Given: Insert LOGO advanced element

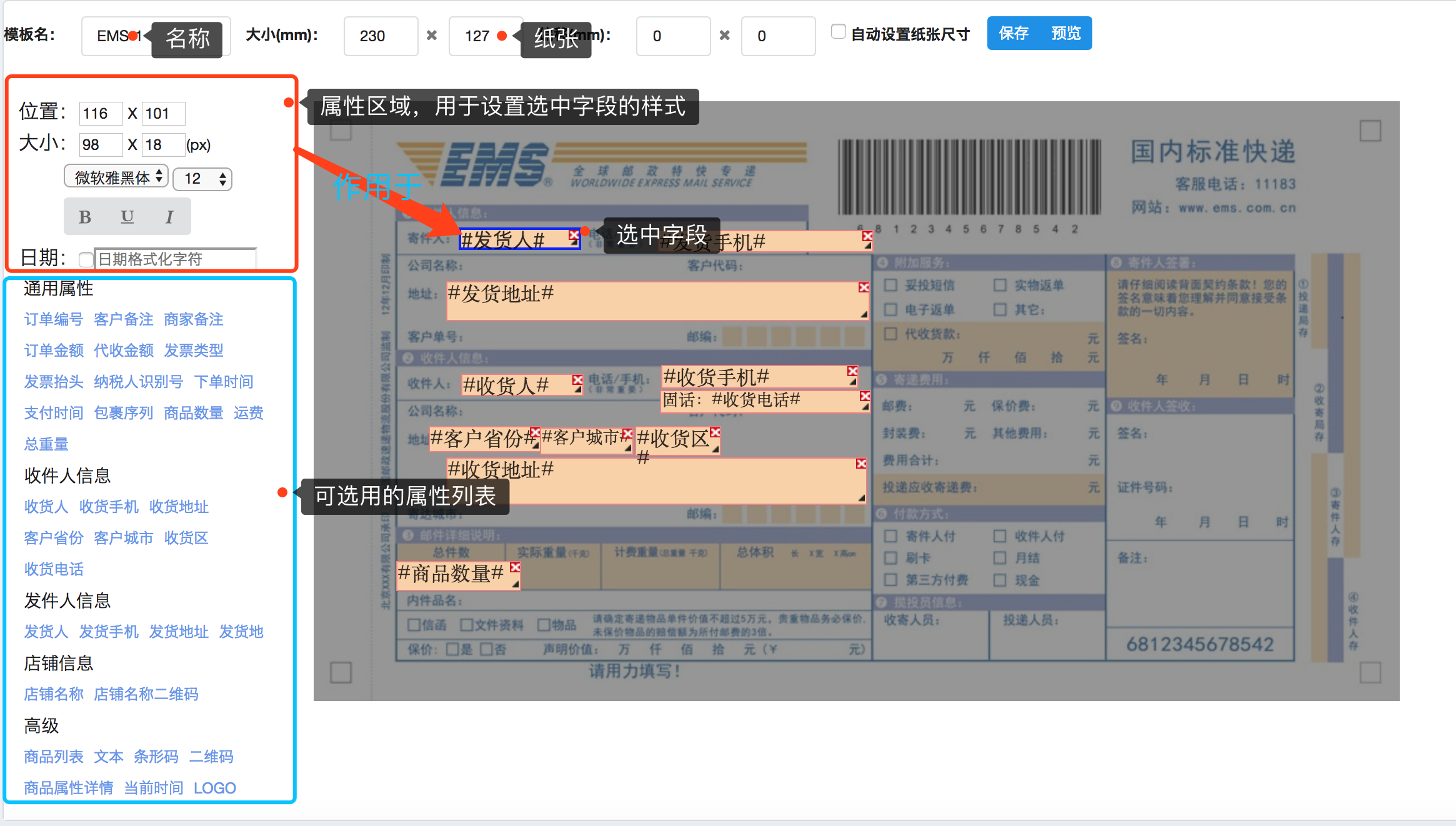Looking at the screenshot, I should coord(215,788).
